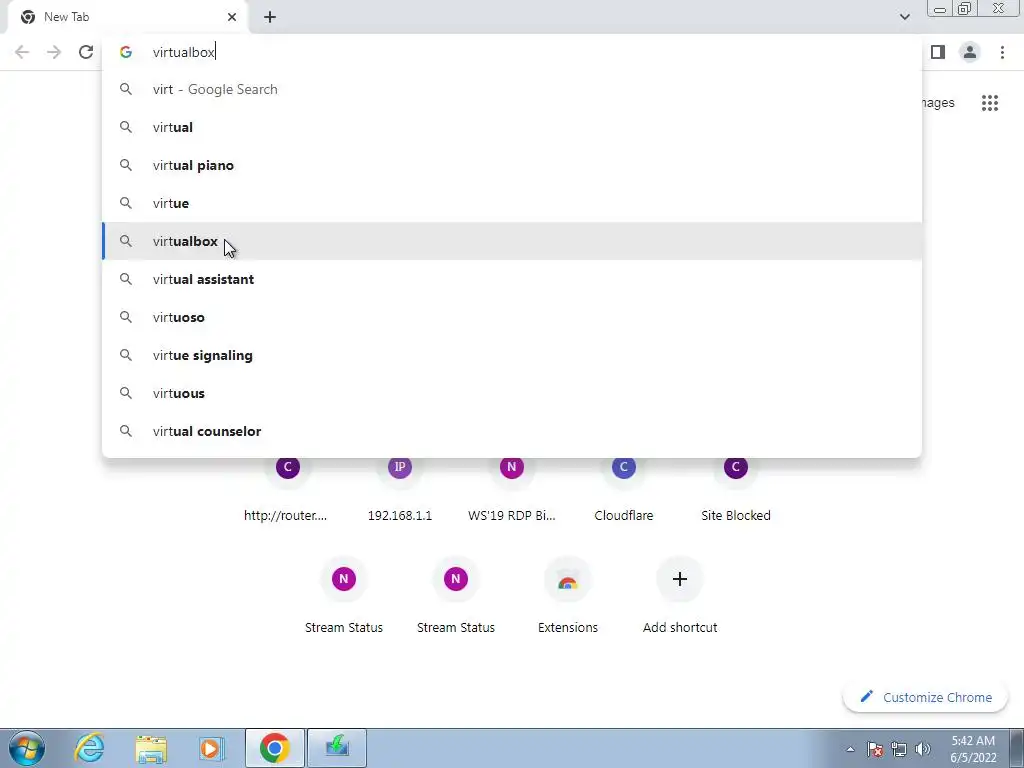Viewport: 1024px width, 768px height.
Task: Launch Windows Media Player from taskbar
Action: click(x=212, y=748)
